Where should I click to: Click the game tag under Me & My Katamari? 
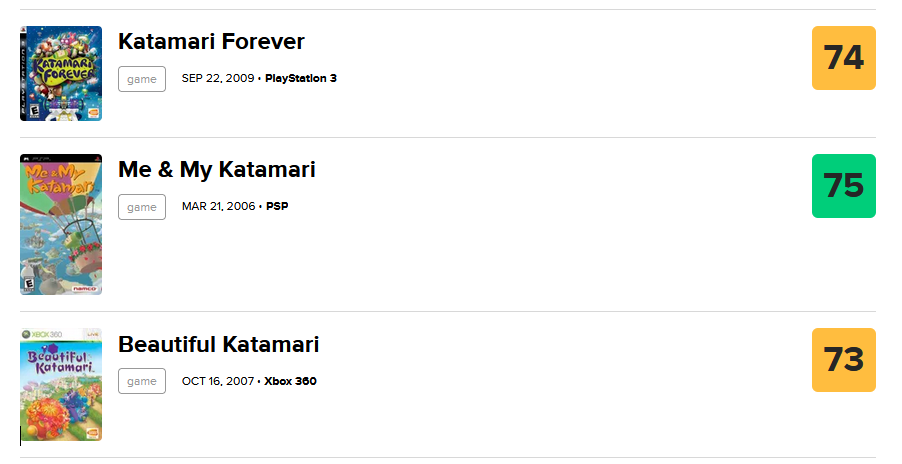tap(142, 207)
